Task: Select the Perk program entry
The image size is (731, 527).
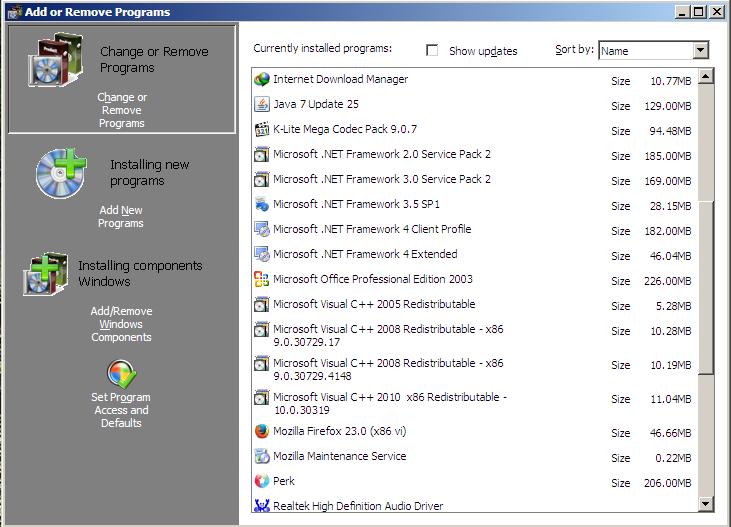Action: tap(475, 482)
